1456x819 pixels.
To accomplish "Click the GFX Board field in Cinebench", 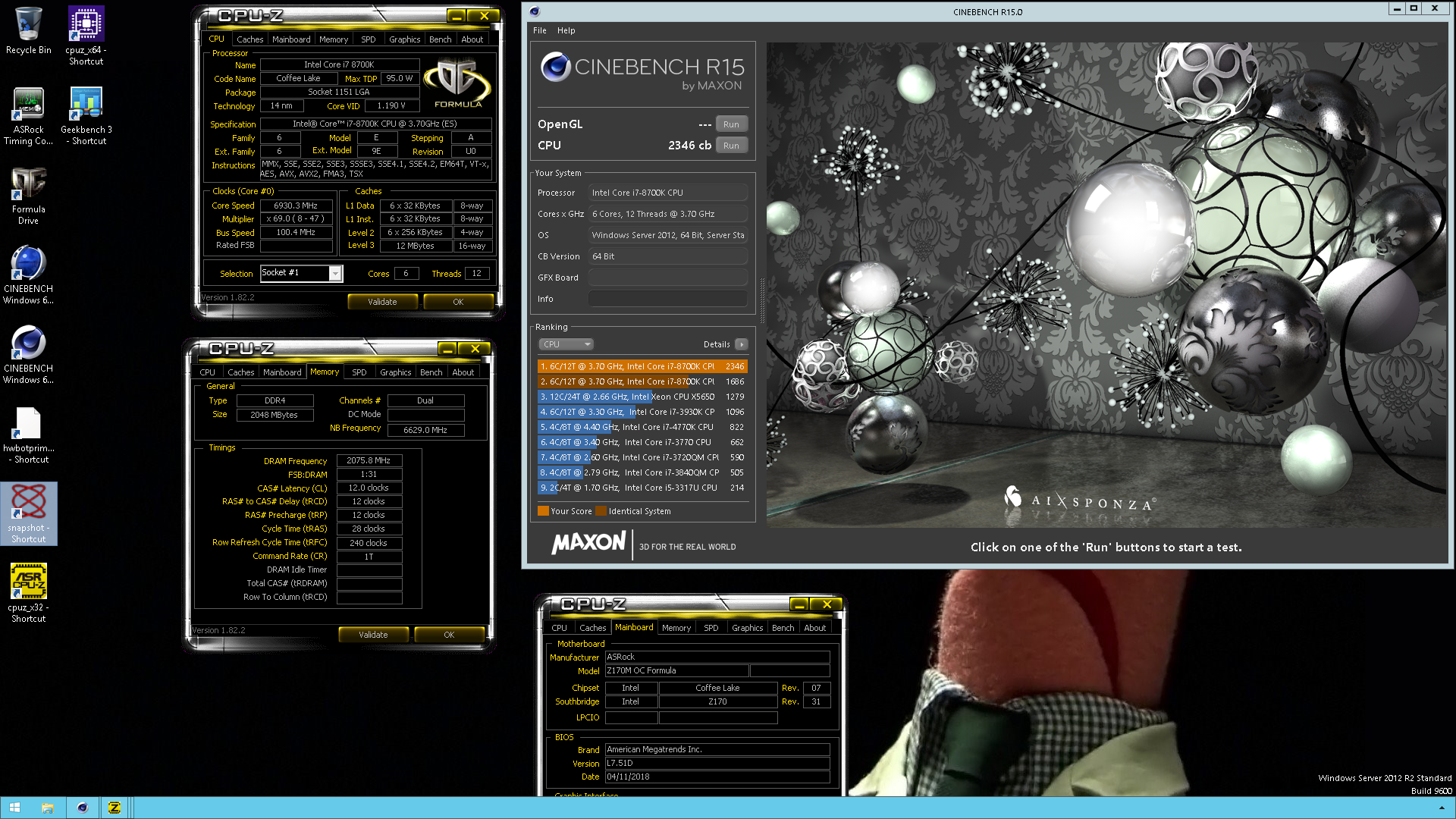I will point(668,278).
